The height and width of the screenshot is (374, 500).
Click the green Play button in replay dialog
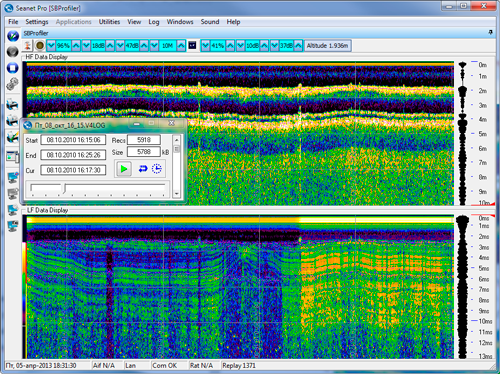pos(124,169)
